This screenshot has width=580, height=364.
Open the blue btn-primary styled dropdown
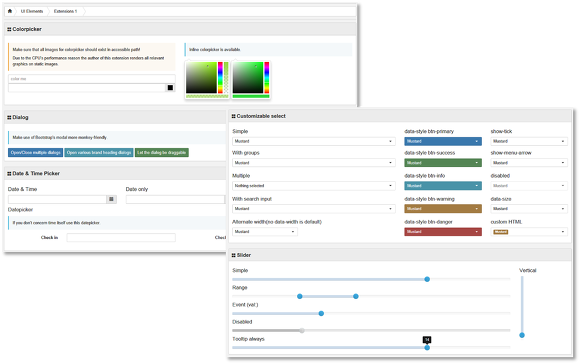[443, 141]
